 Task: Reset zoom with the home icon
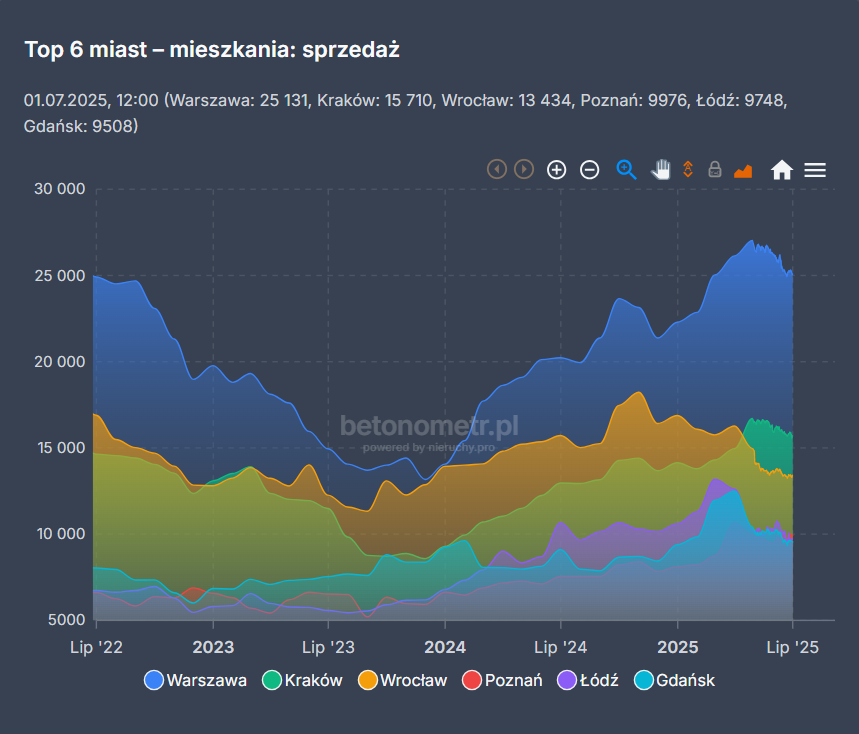[x=782, y=170]
